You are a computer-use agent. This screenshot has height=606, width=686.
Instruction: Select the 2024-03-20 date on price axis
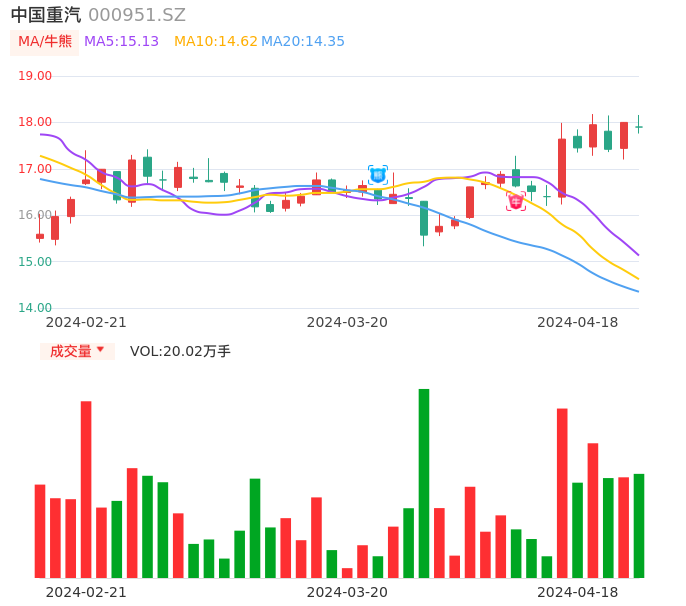click(347, 322)
